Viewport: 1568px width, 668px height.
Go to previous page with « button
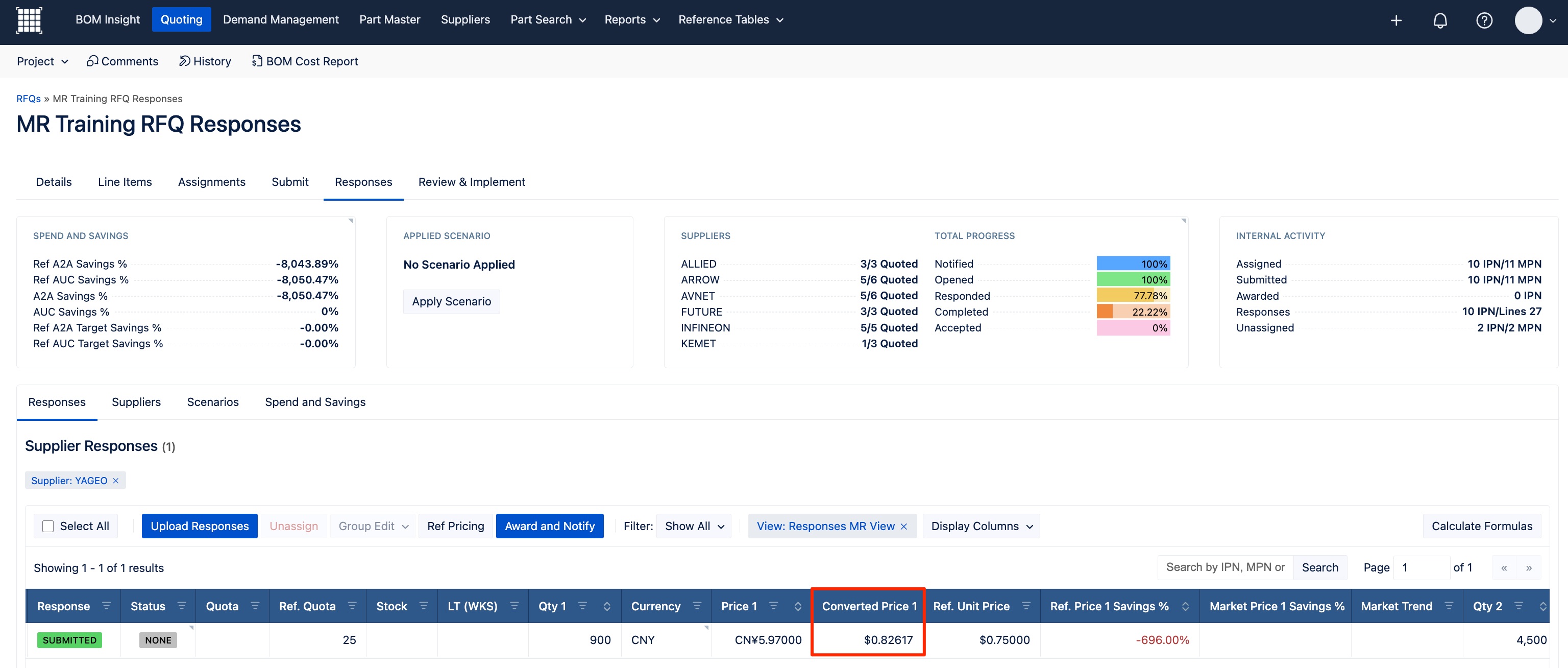[x=1504, y=567]
